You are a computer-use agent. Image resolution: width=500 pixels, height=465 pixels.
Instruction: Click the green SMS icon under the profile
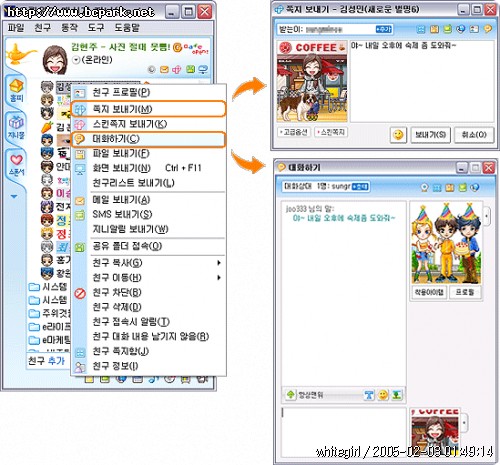click(190, 69)
